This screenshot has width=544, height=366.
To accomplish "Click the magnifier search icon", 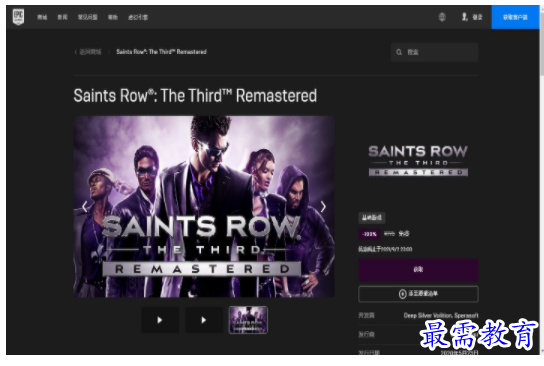I will (399, 52).
